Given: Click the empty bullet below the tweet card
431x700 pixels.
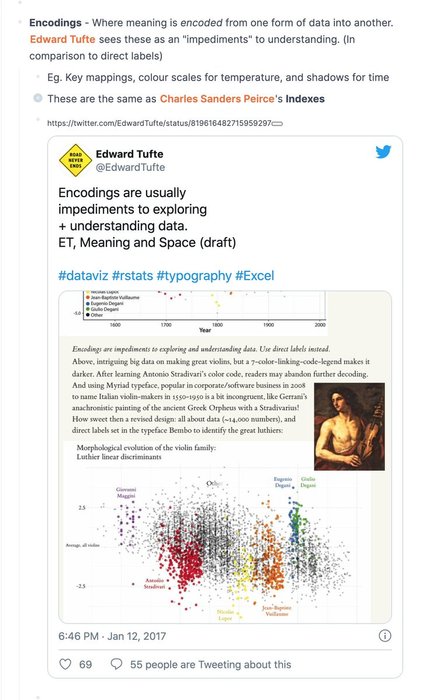Looking at the screenshot, I should click(x=38, y=696).
